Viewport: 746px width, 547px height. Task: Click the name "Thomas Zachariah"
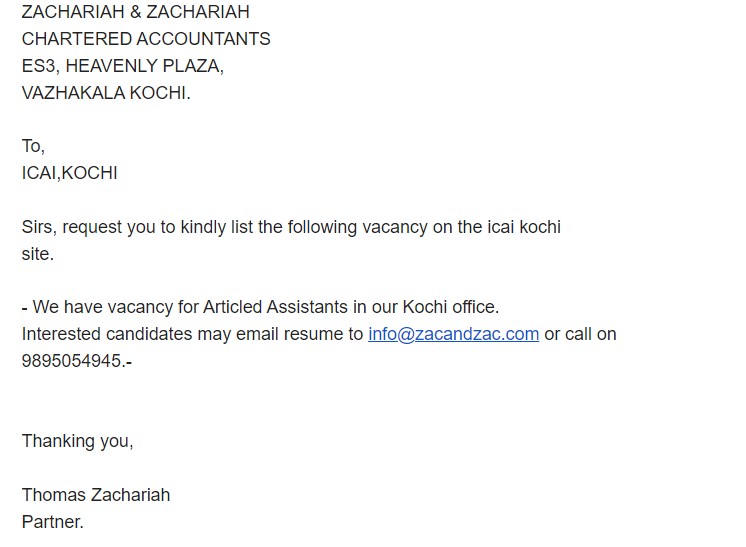point(96,495)
